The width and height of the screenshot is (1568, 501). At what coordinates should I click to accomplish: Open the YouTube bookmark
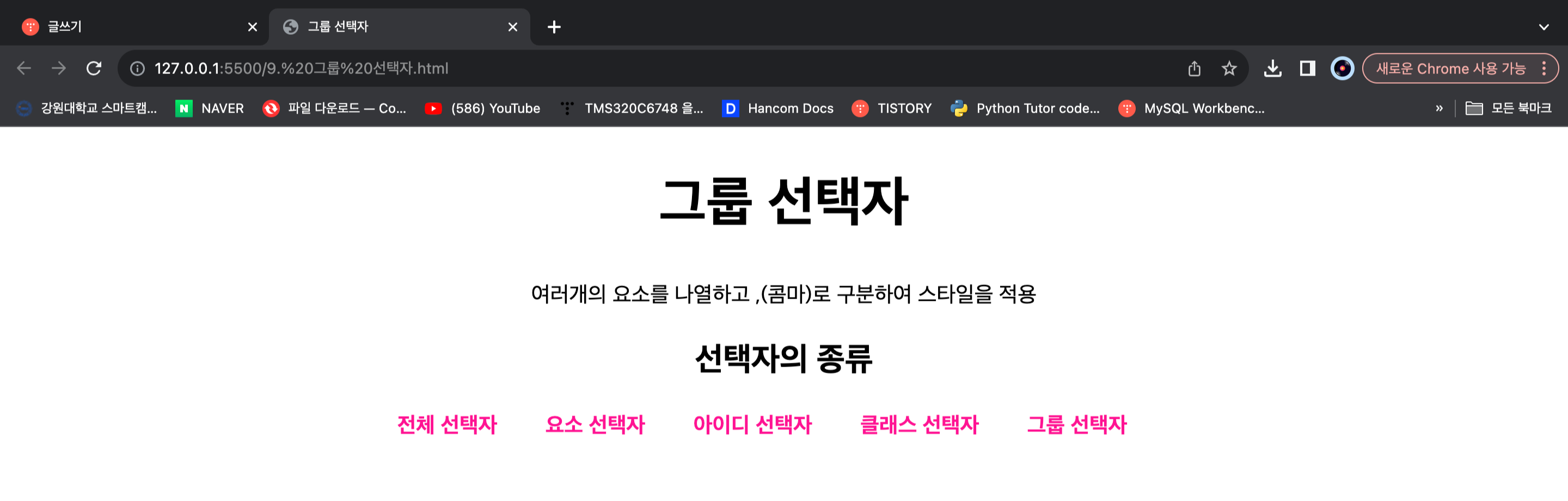(x=483, y=108)
